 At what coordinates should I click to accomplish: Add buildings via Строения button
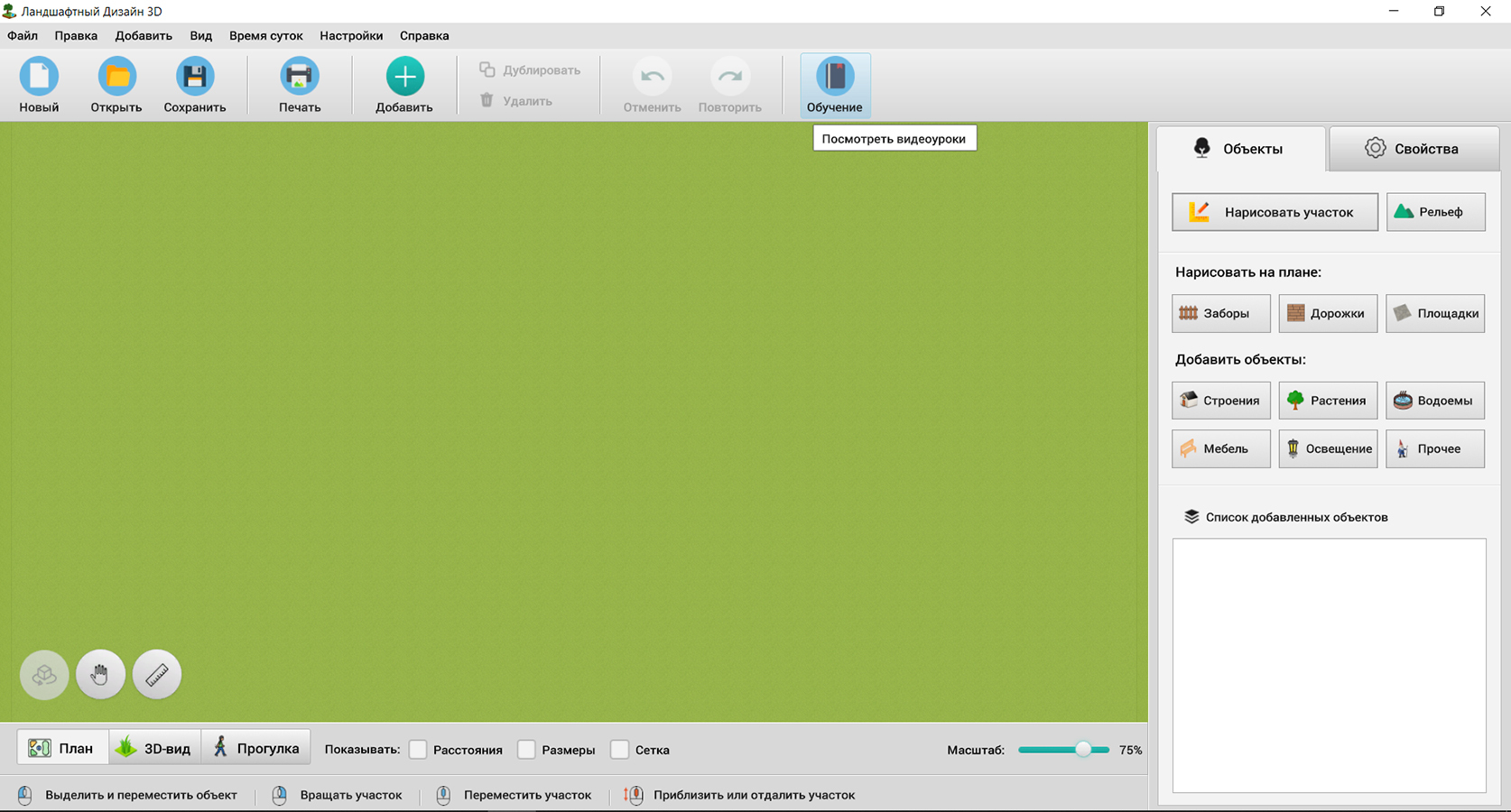click(1220, 401)
